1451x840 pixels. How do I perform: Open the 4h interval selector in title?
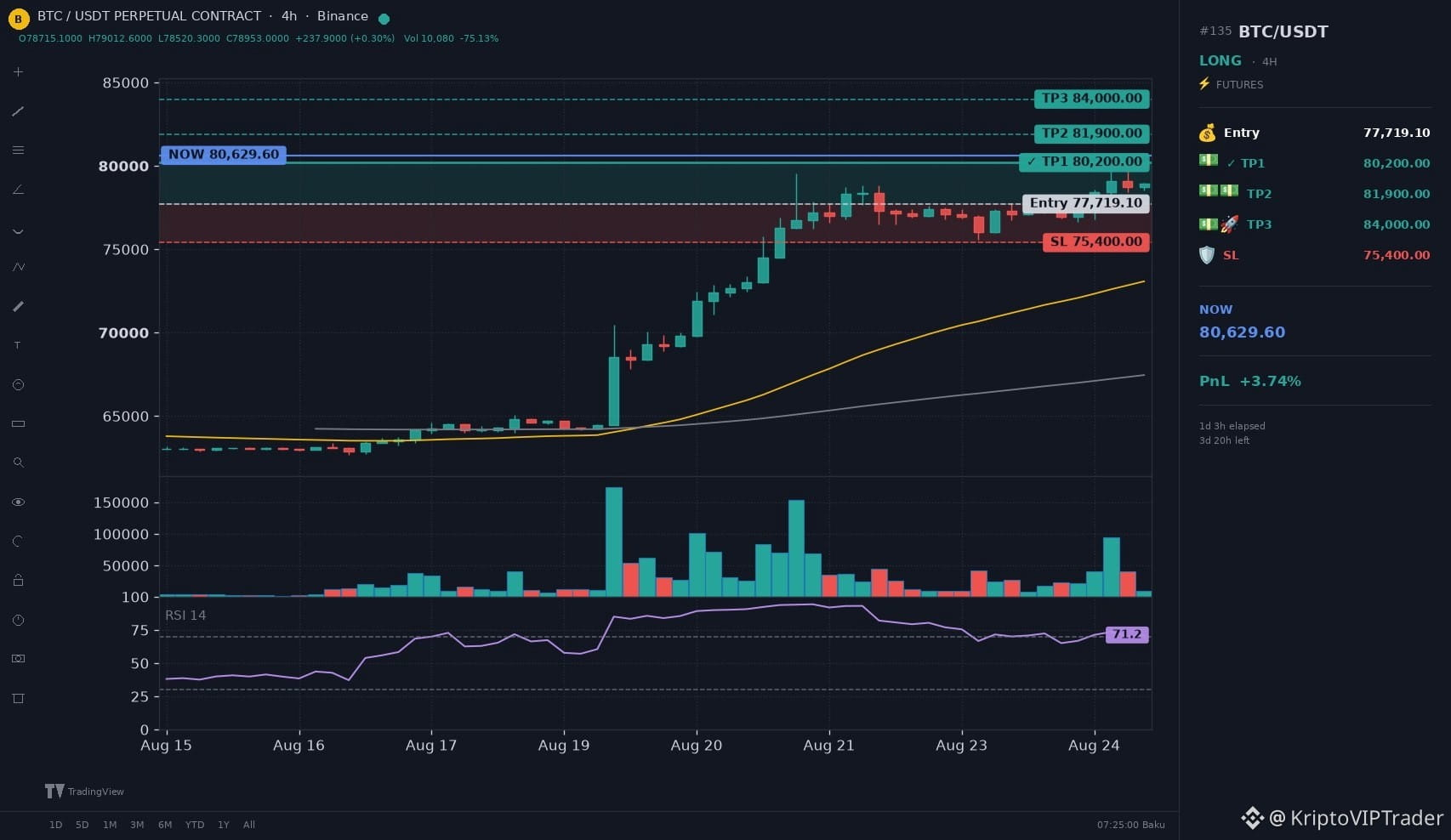coord(289,16)
